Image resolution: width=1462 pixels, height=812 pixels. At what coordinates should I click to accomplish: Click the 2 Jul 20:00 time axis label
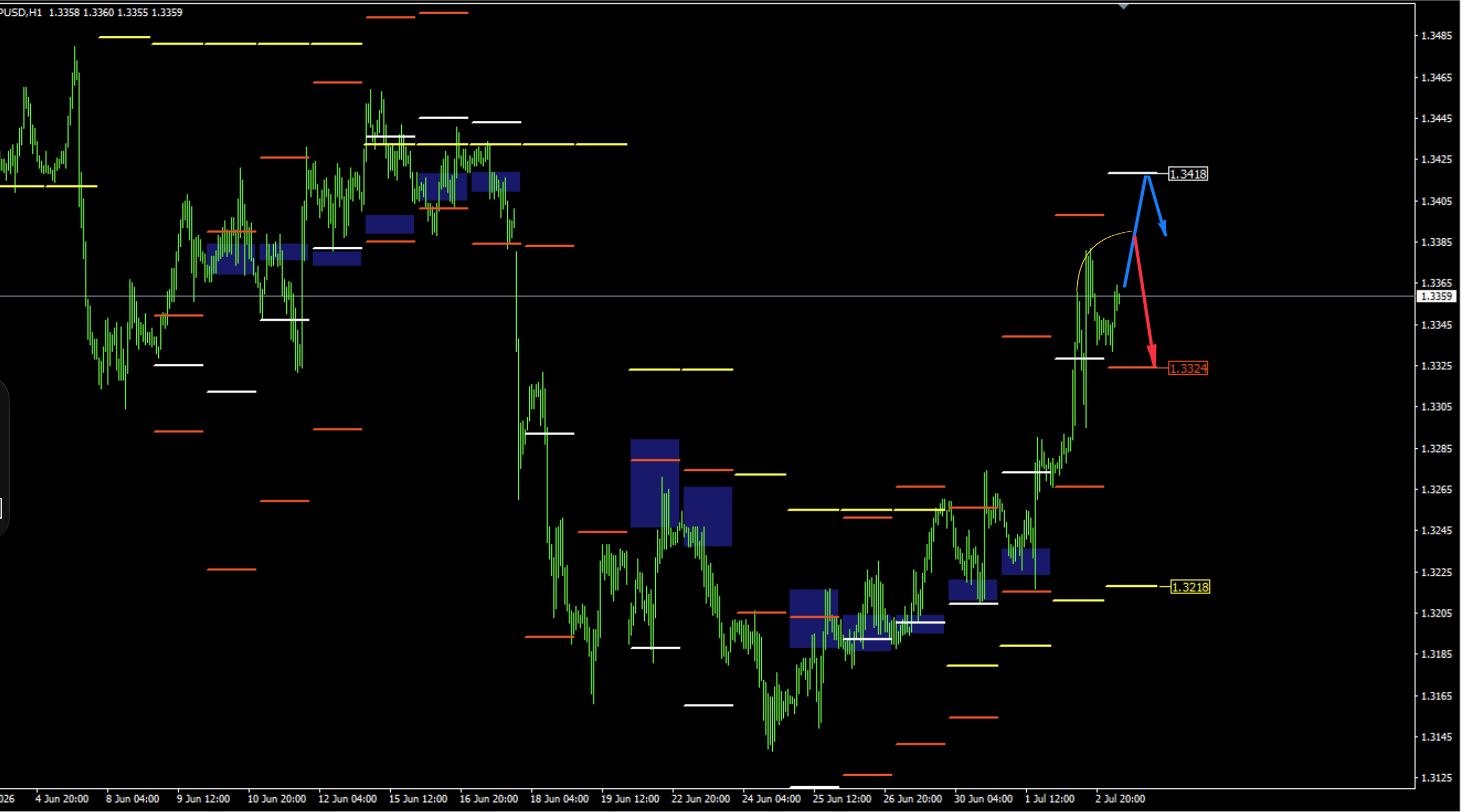click(1120, 799)
